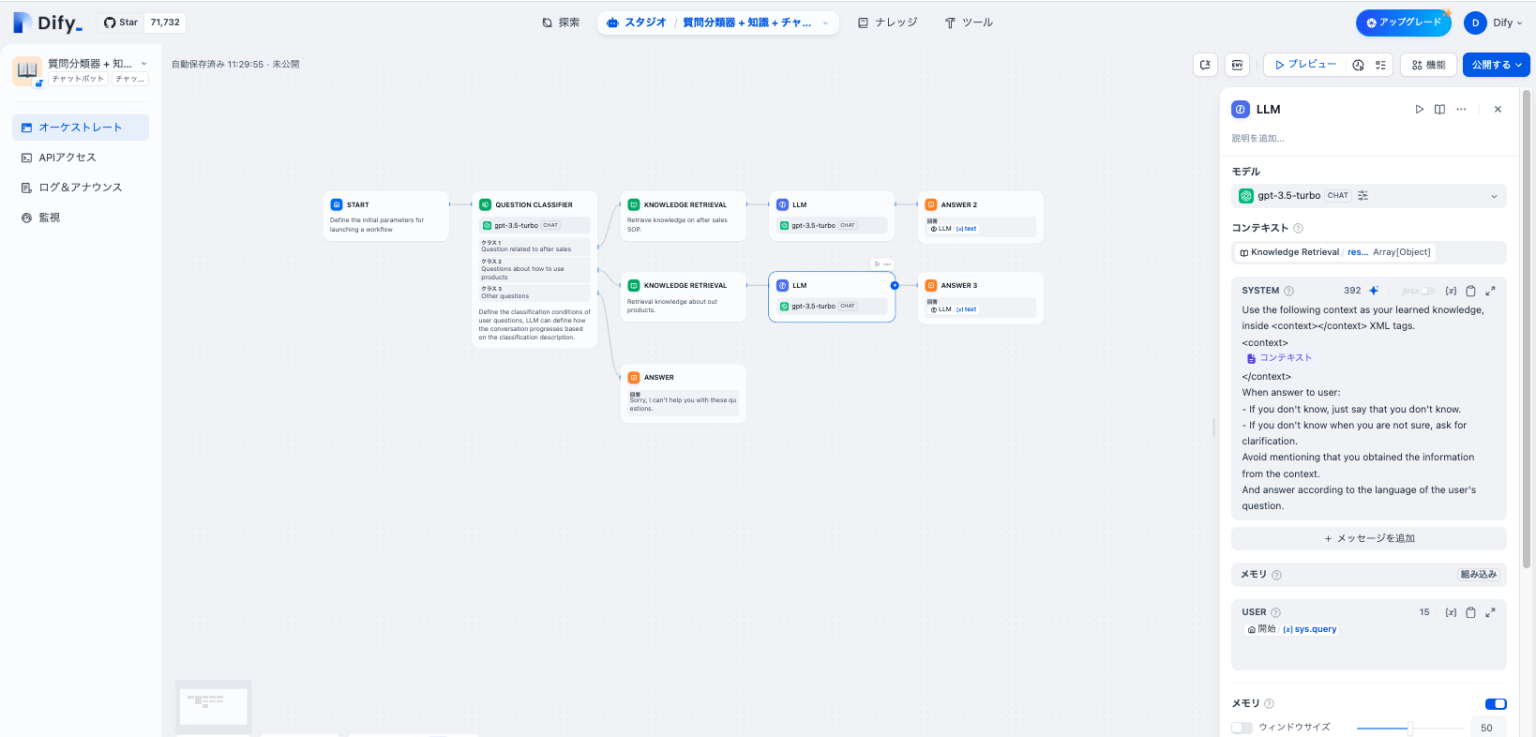This screenshot has height=737, width=1536.
Task: Open ログ＆アナウンス in the sidebar
Action: pyautogui.click(x=80, y=187)
